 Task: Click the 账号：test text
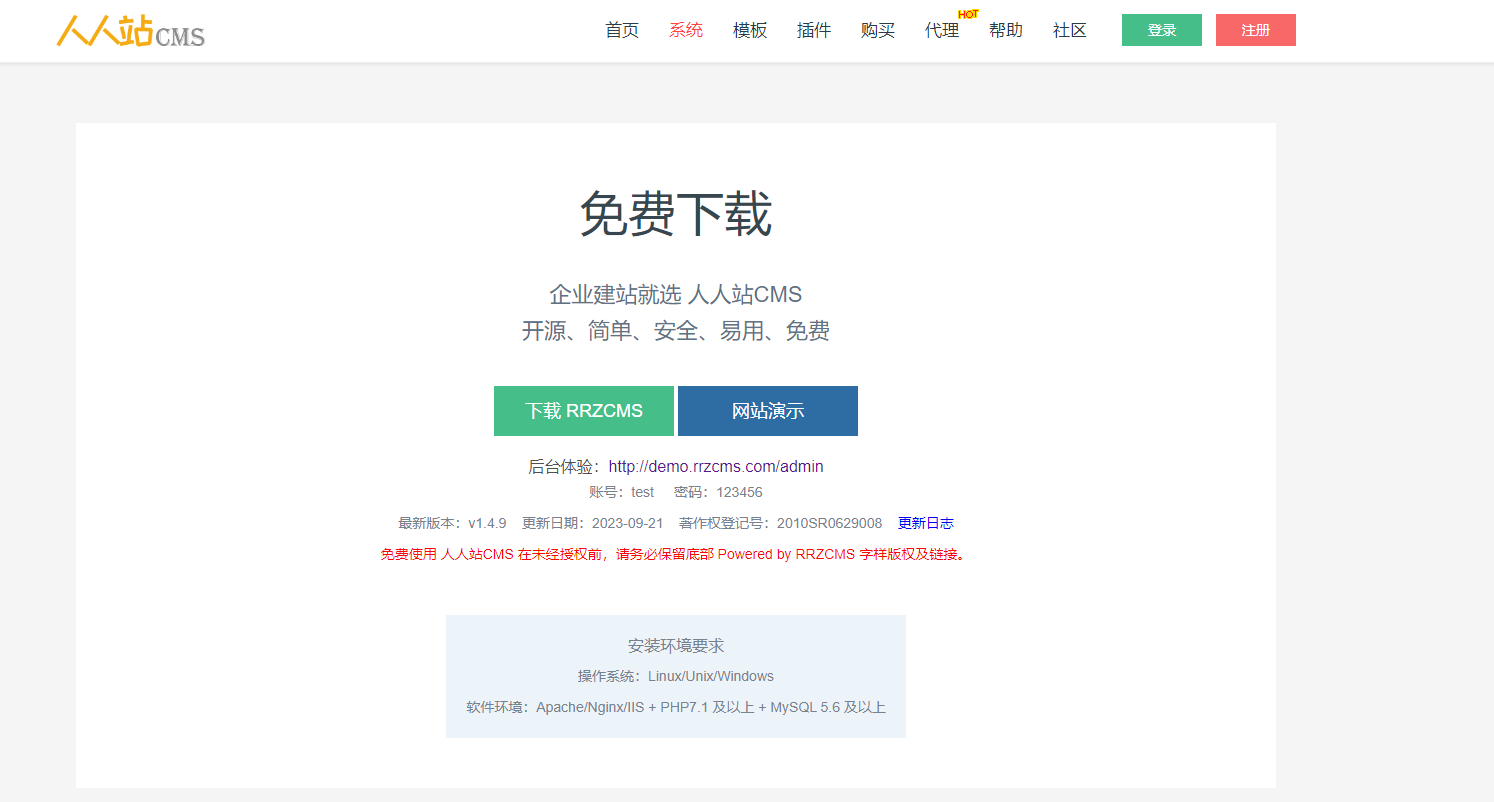pos(622,492)
